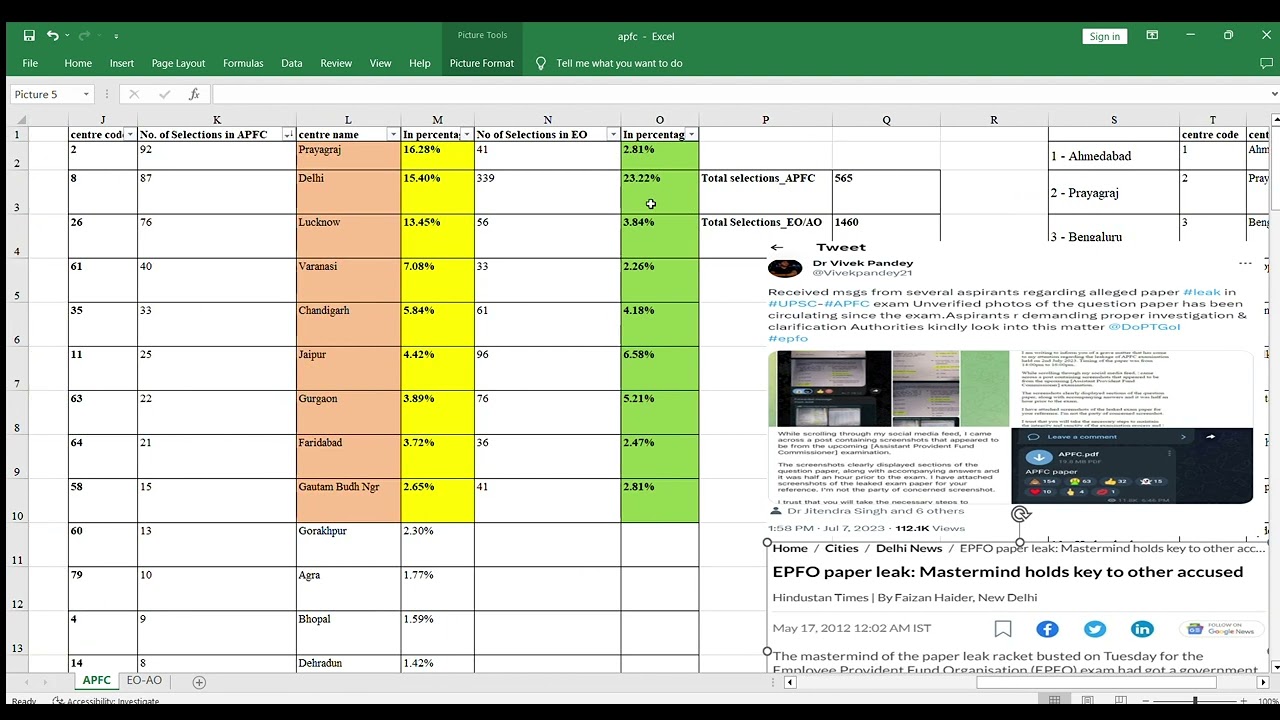Switch to the Home ribbon tab
Viewport: 1280px width, 720px height.
(78, 63)
